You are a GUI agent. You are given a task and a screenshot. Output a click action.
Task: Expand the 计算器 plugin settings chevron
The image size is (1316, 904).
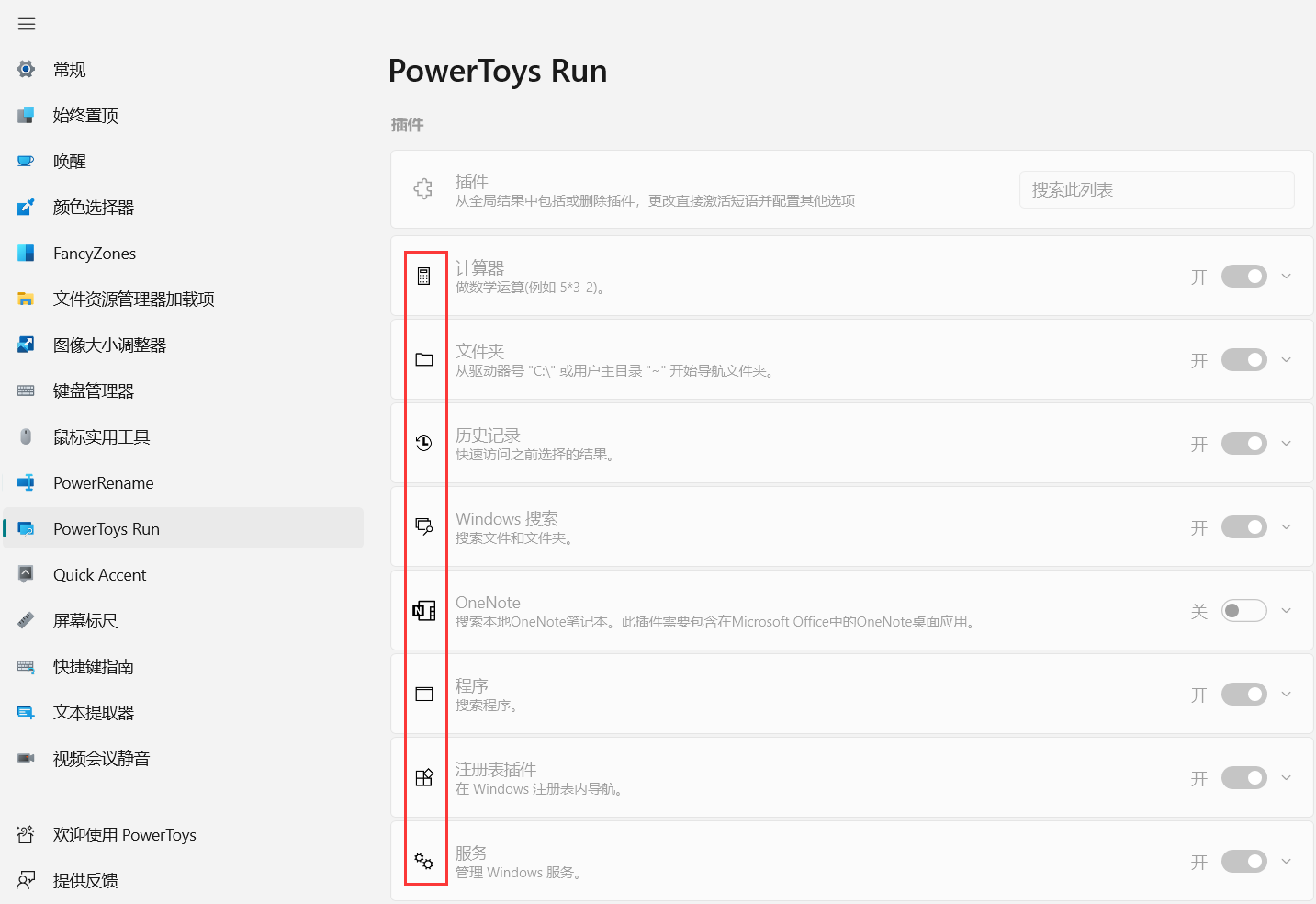1286,276
